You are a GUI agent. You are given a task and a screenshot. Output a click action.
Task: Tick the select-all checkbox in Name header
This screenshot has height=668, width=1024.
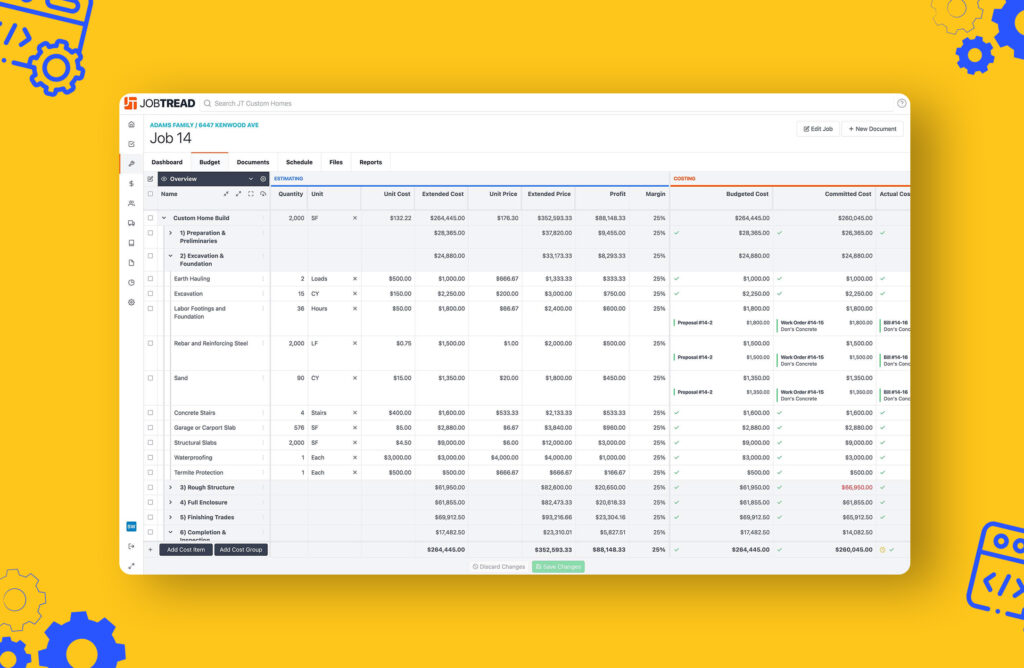(x=150, y=194)
